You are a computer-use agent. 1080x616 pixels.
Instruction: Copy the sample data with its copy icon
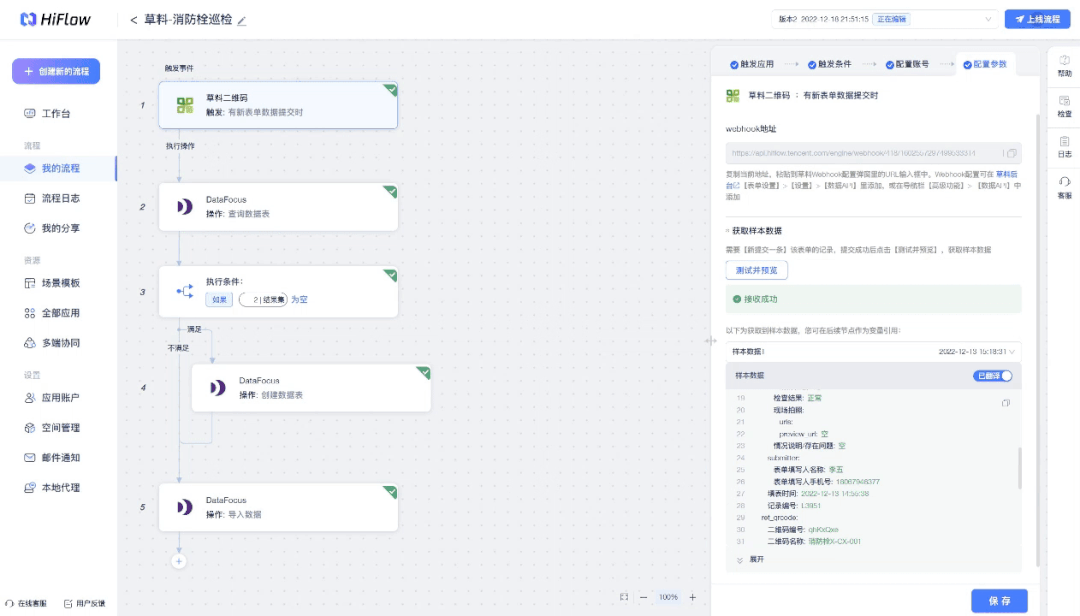(x=1006, y=403)
